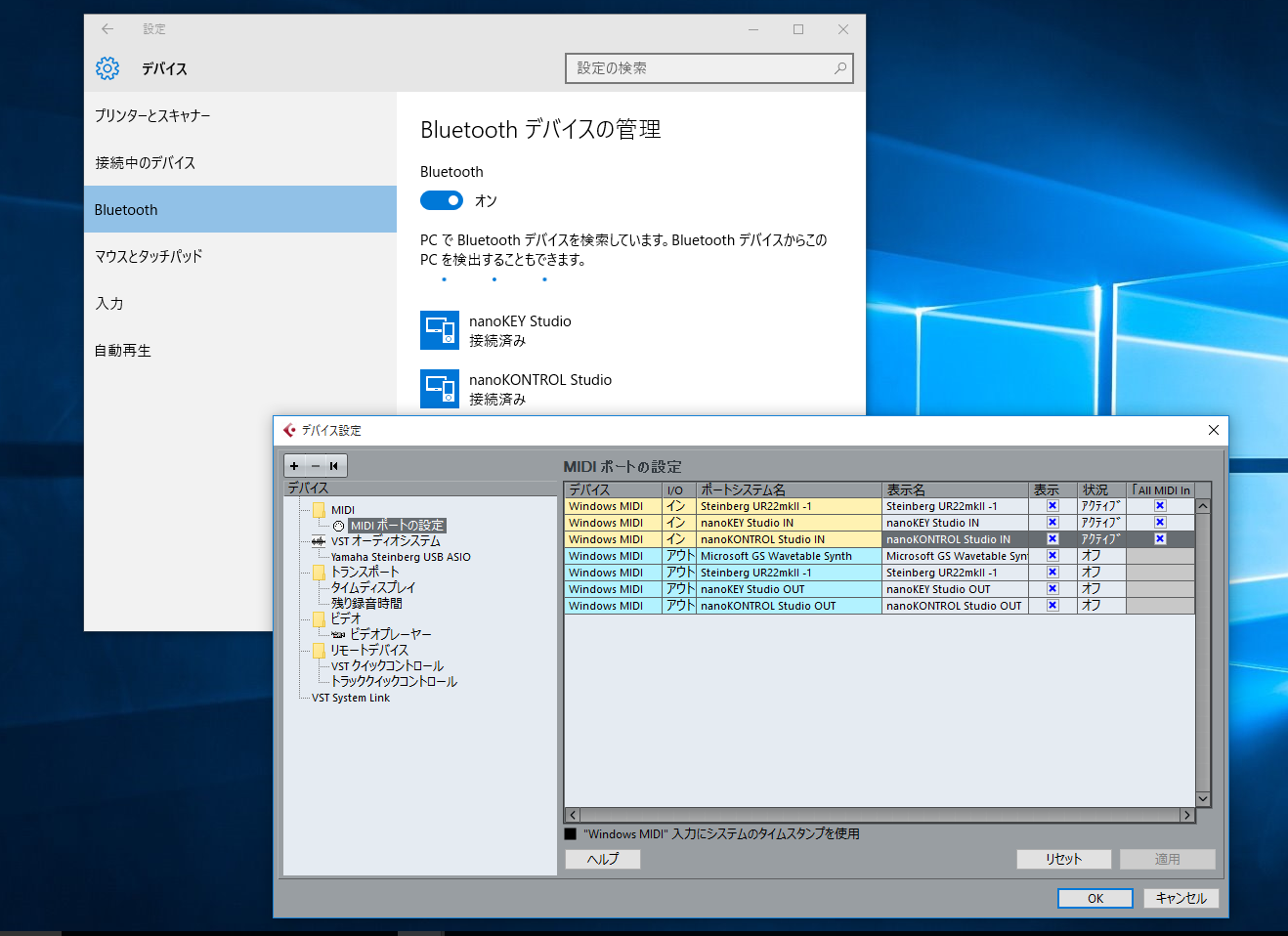
Task: Toggle All MIDI In checkbox for nanoKEY Studio IN
Action: 1160,523
